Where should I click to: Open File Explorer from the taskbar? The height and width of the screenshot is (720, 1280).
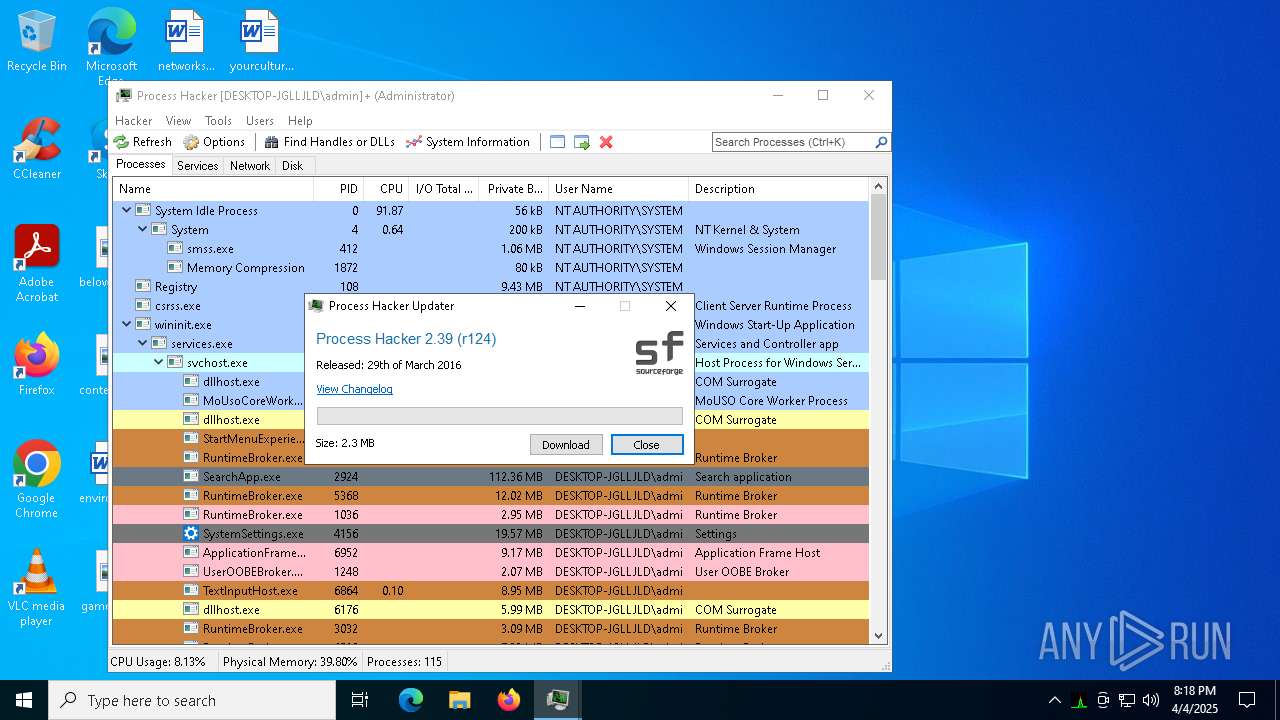pyautogui.click(x=460, y=700)
